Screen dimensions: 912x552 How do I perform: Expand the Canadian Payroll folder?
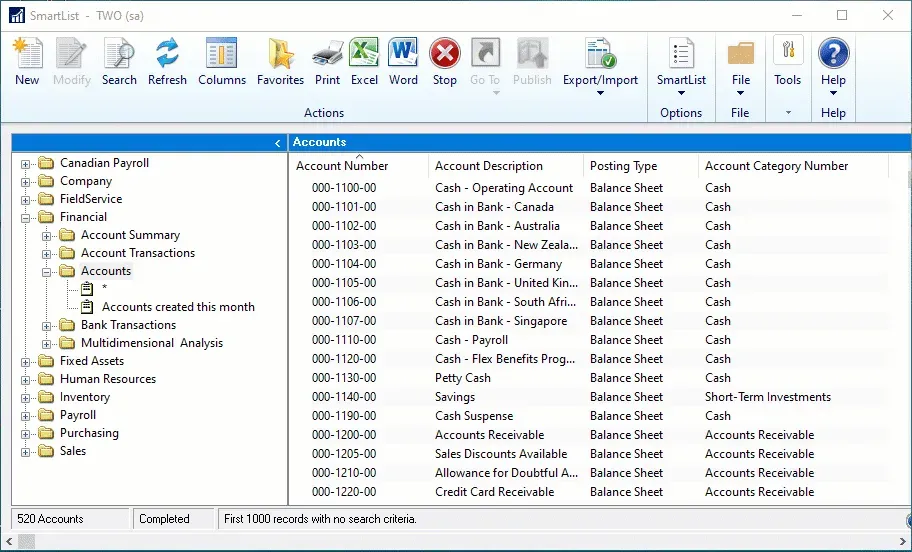(x=27, y=163)
